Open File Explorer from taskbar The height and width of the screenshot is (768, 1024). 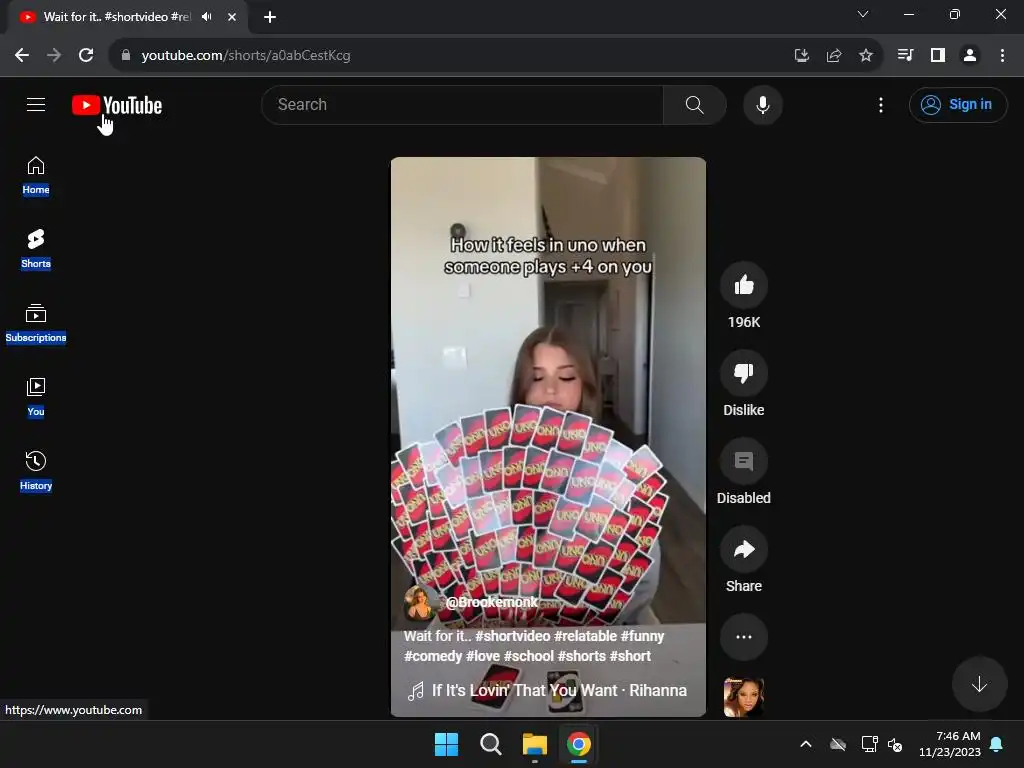pos(535,744)
